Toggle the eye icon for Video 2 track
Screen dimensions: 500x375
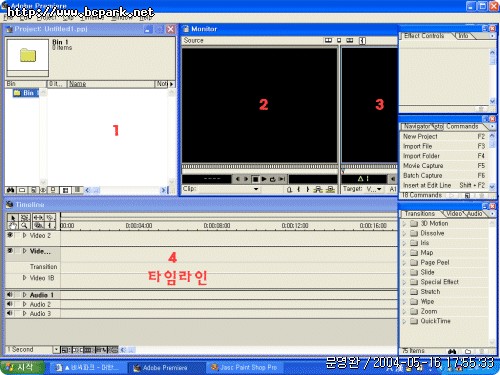point(10,235)
